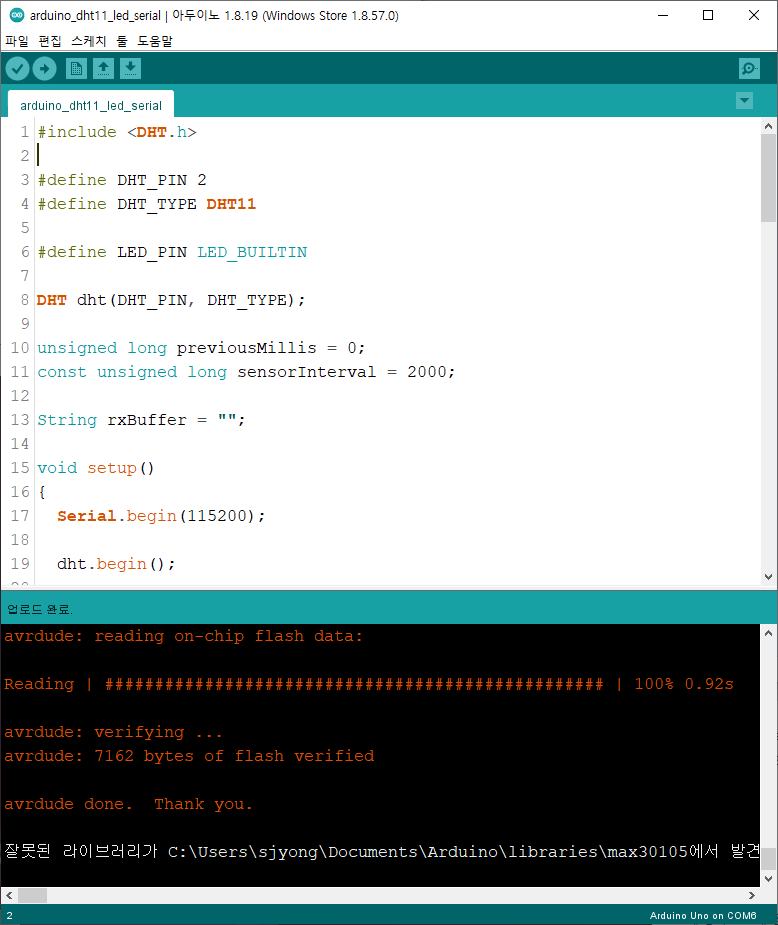Click the Upload arrow button
The image size is (778, 925).
(x=44, y=69)
